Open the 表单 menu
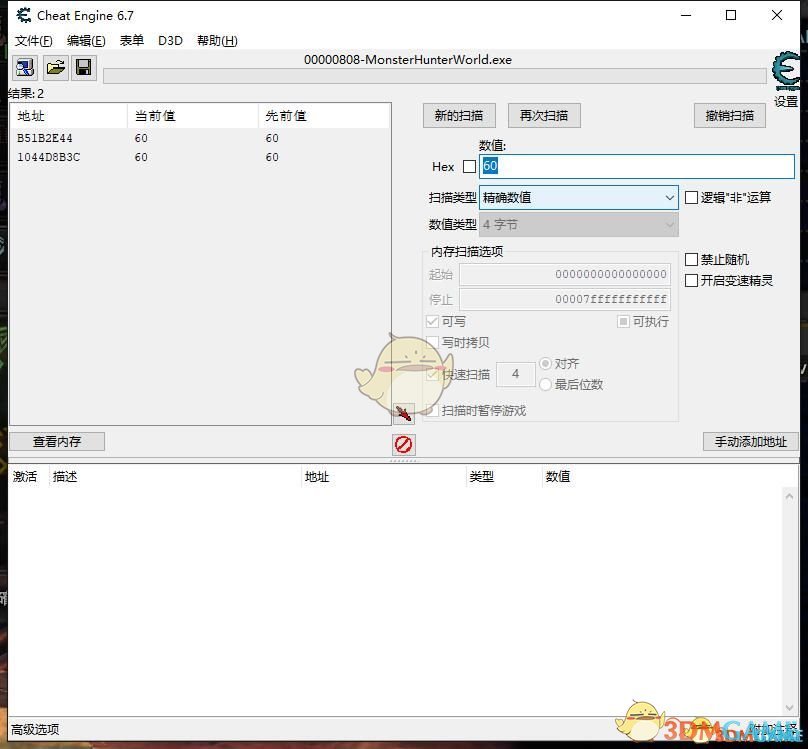This screenshot has height=749, width=808. [x=131, y=41]
